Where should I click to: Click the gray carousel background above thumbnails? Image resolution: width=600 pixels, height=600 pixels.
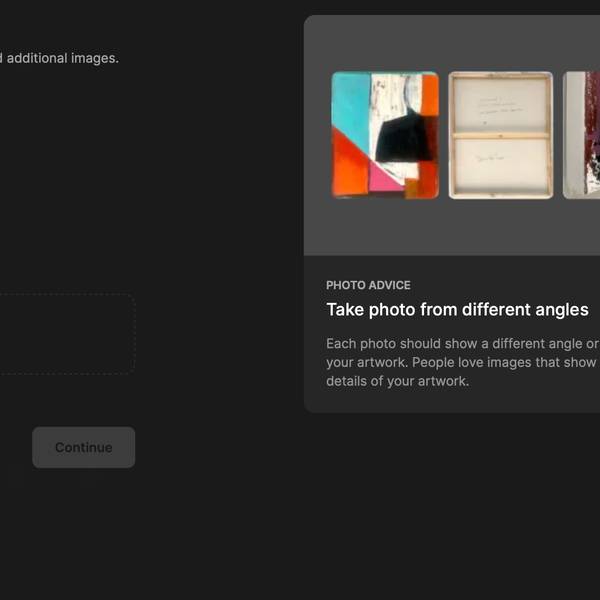coord(450,42)
